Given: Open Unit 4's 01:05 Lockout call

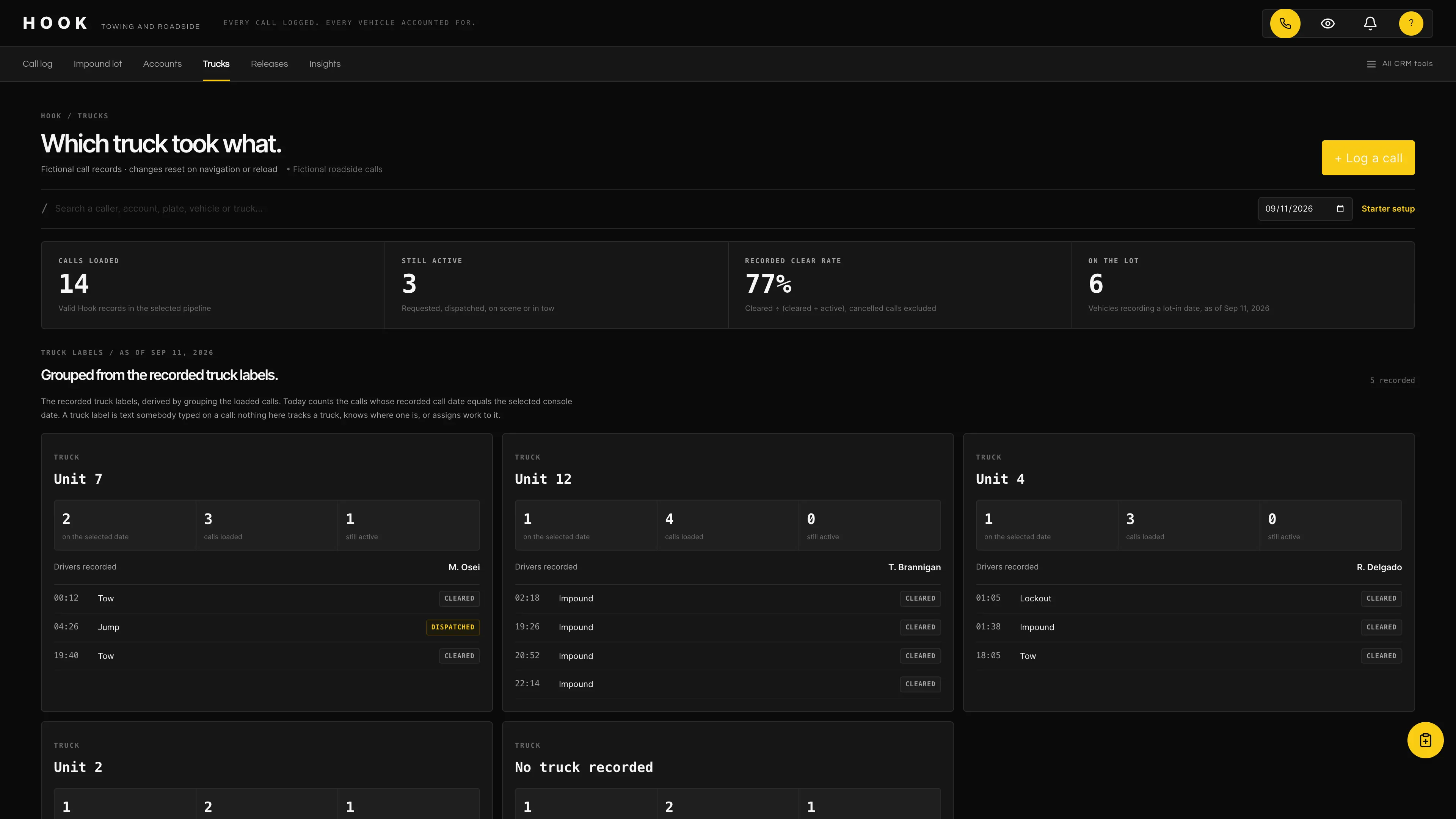Looking at the screenshot, I should pos(1188,598).
